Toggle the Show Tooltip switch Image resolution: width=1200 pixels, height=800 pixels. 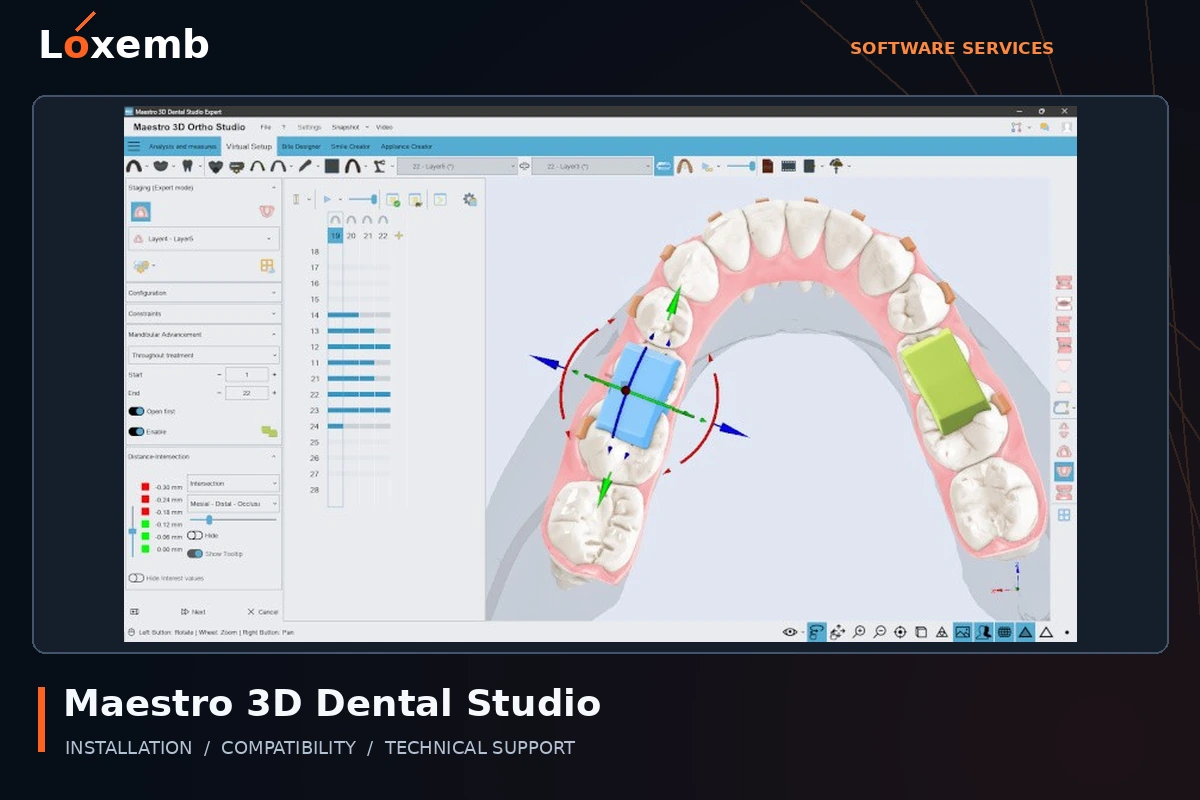195,554
